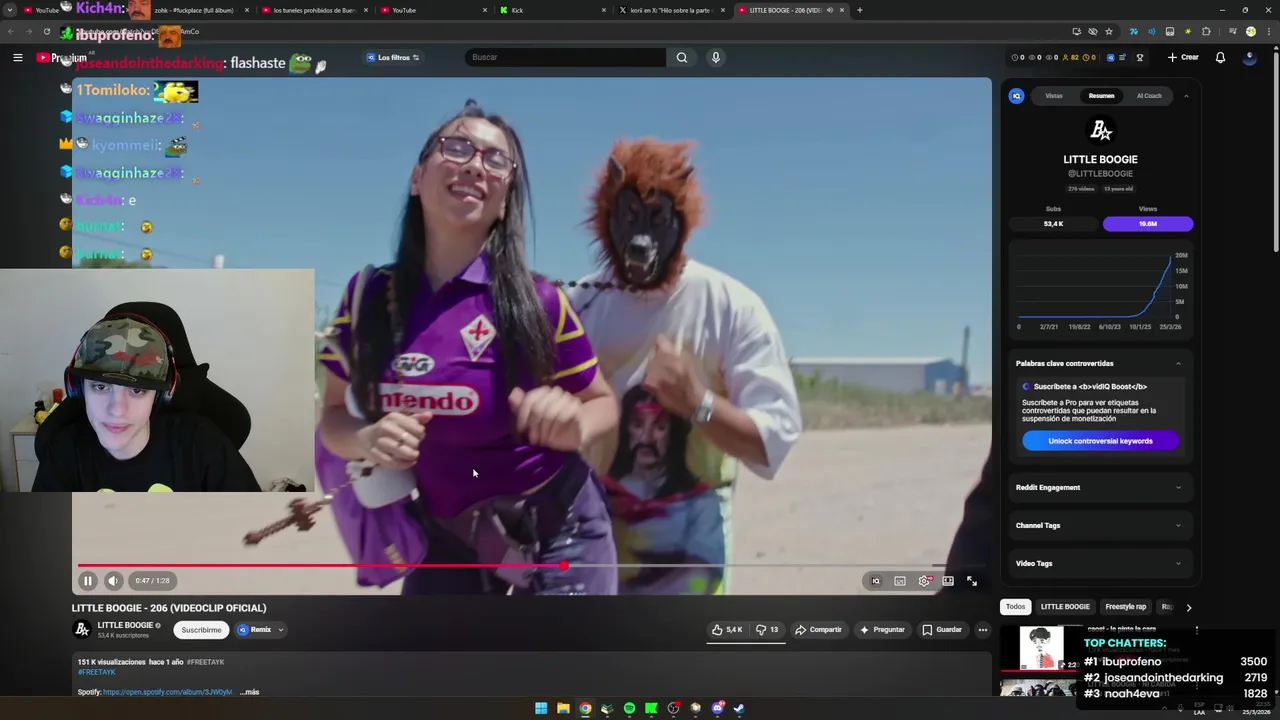Open the AI Coach tab in vidIQ
The height and width of the screenshot is (720, 1280).
(x=1149, y=96)
